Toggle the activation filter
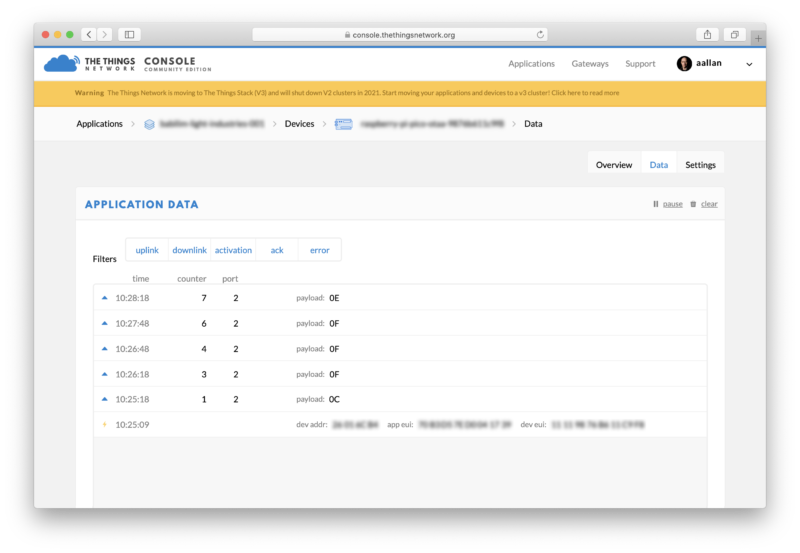The width and height of the screenshot is (800, 553). click(x=233, y=250)
